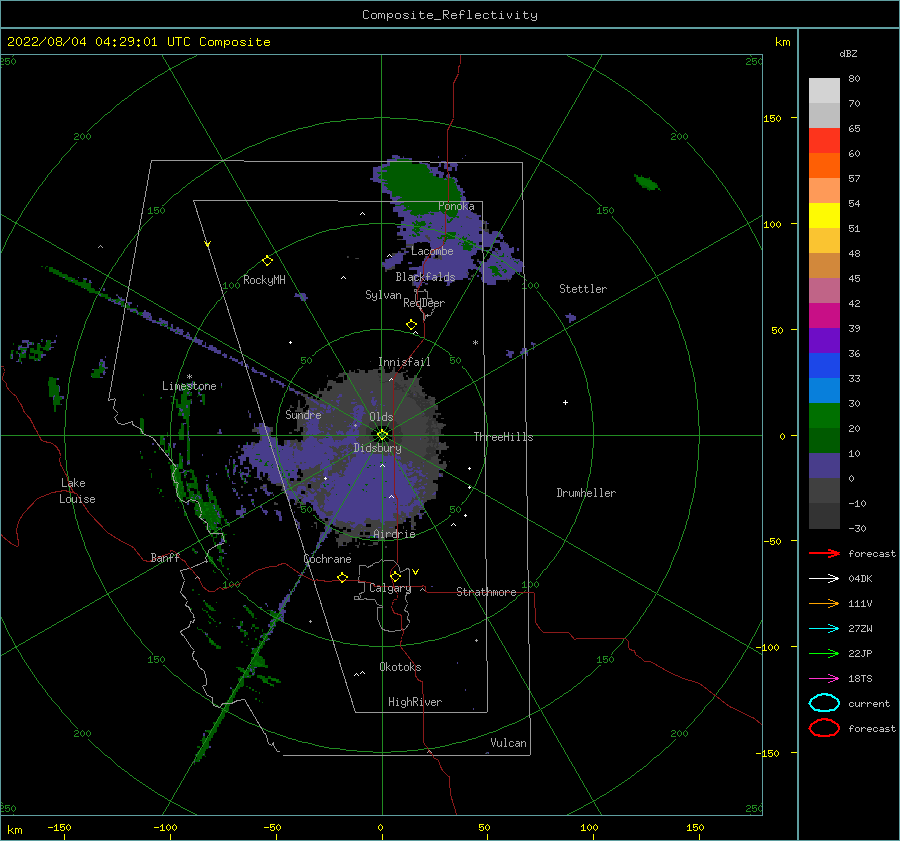Click the current legend label
Image resolution: width=900 pixels, height=841 pixels.
coord(869,703)
